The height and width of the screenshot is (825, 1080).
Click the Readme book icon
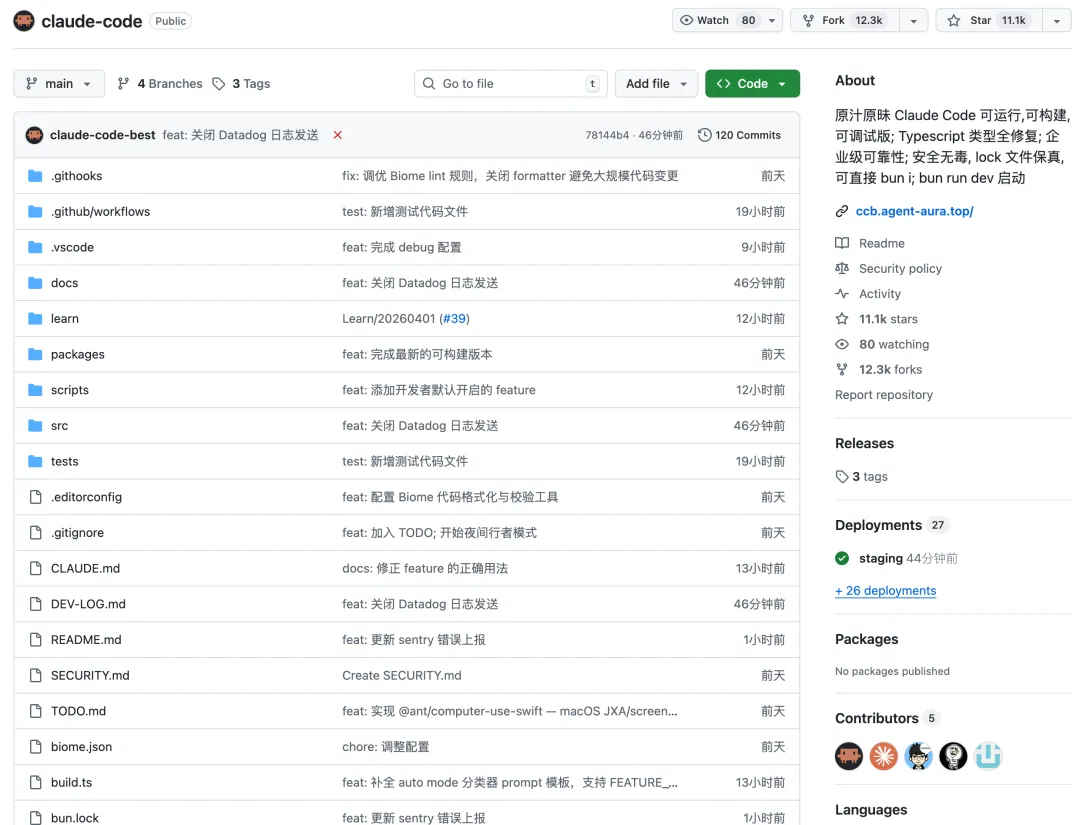[x=842, y=243]
